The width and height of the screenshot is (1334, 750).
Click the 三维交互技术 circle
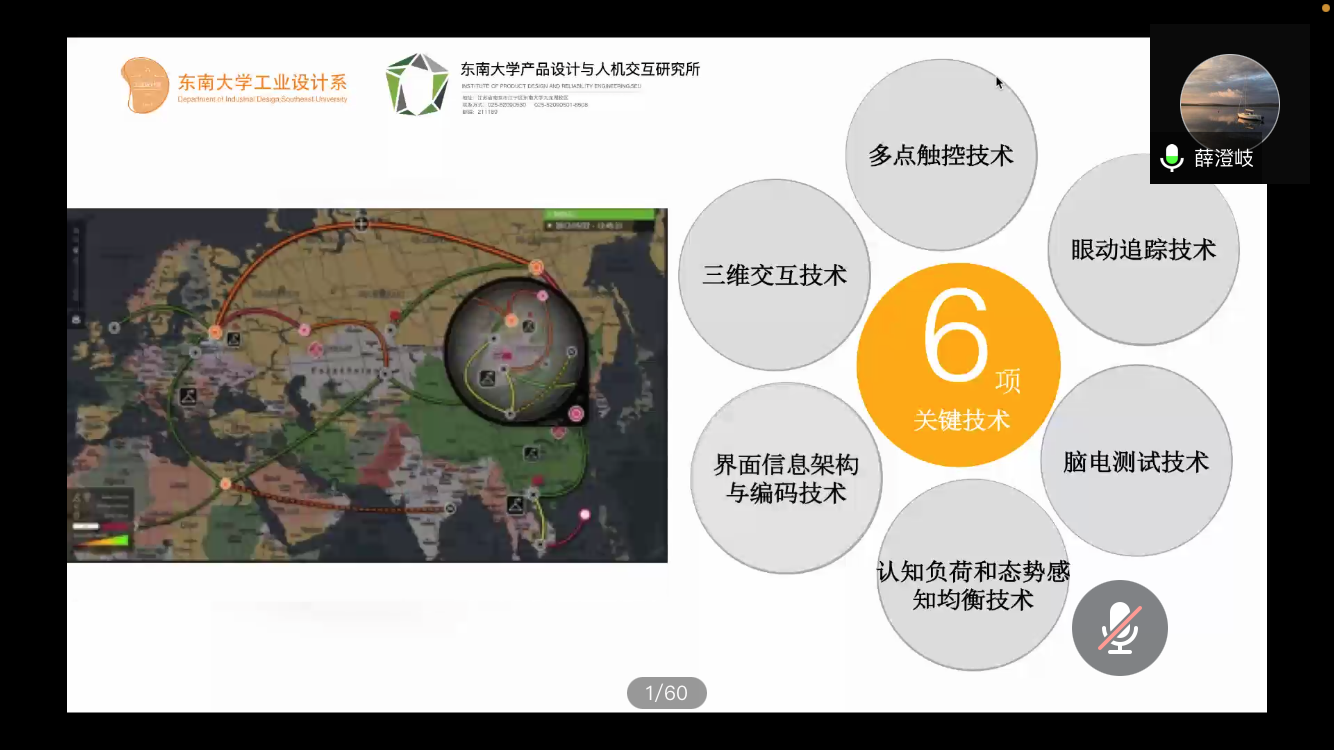(774, 275)
